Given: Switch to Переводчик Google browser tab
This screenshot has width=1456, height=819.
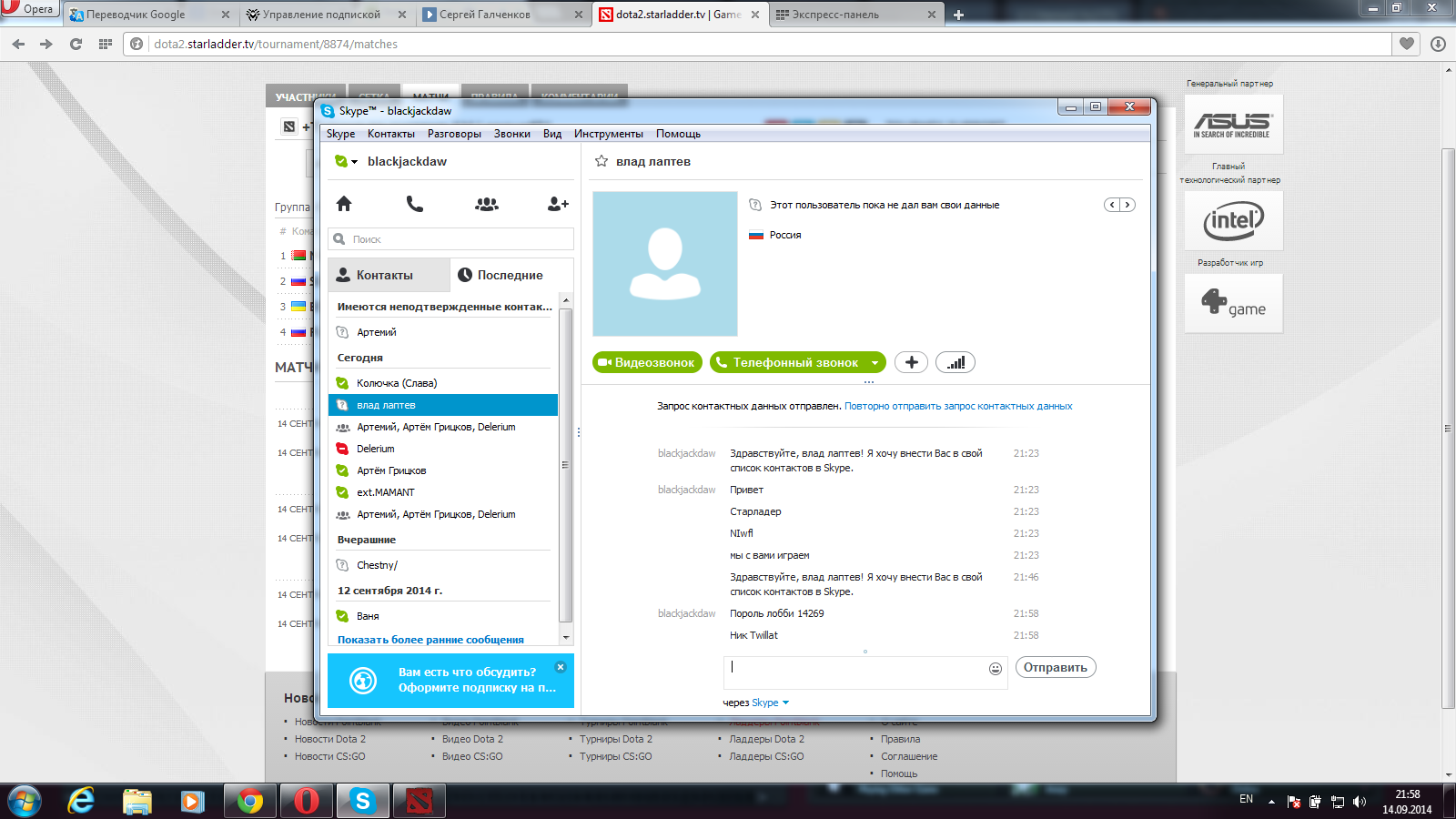Looking at the screenshot, I should tap(149, 15).
